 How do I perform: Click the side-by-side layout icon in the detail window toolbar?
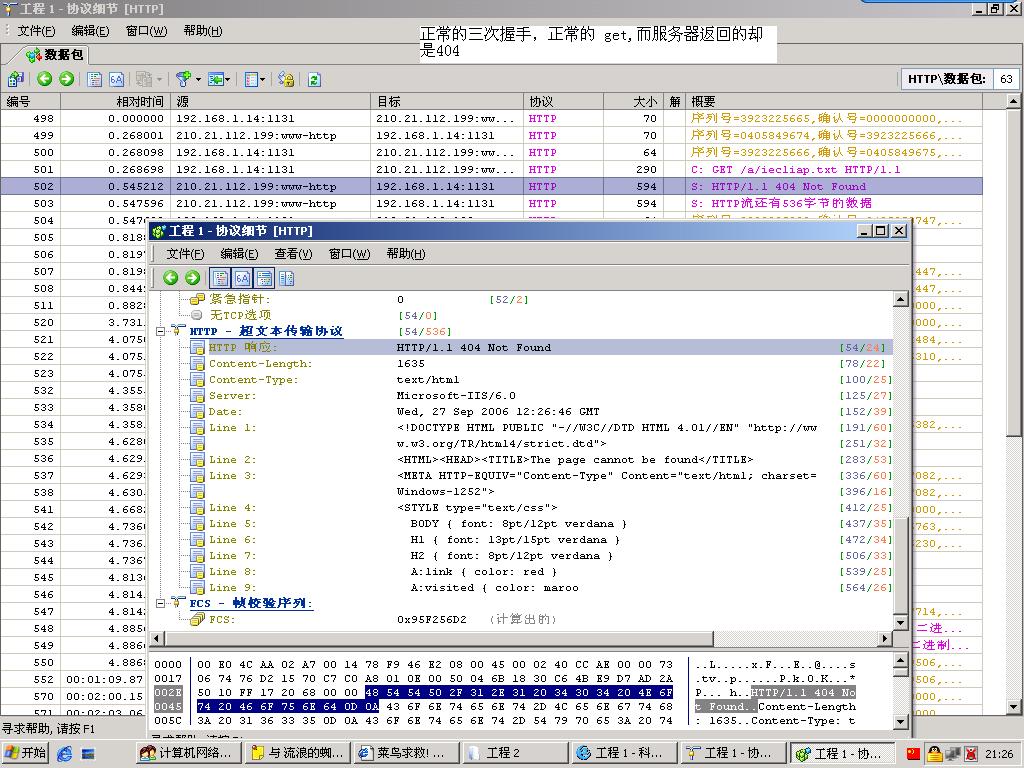(x=286, y=278)
